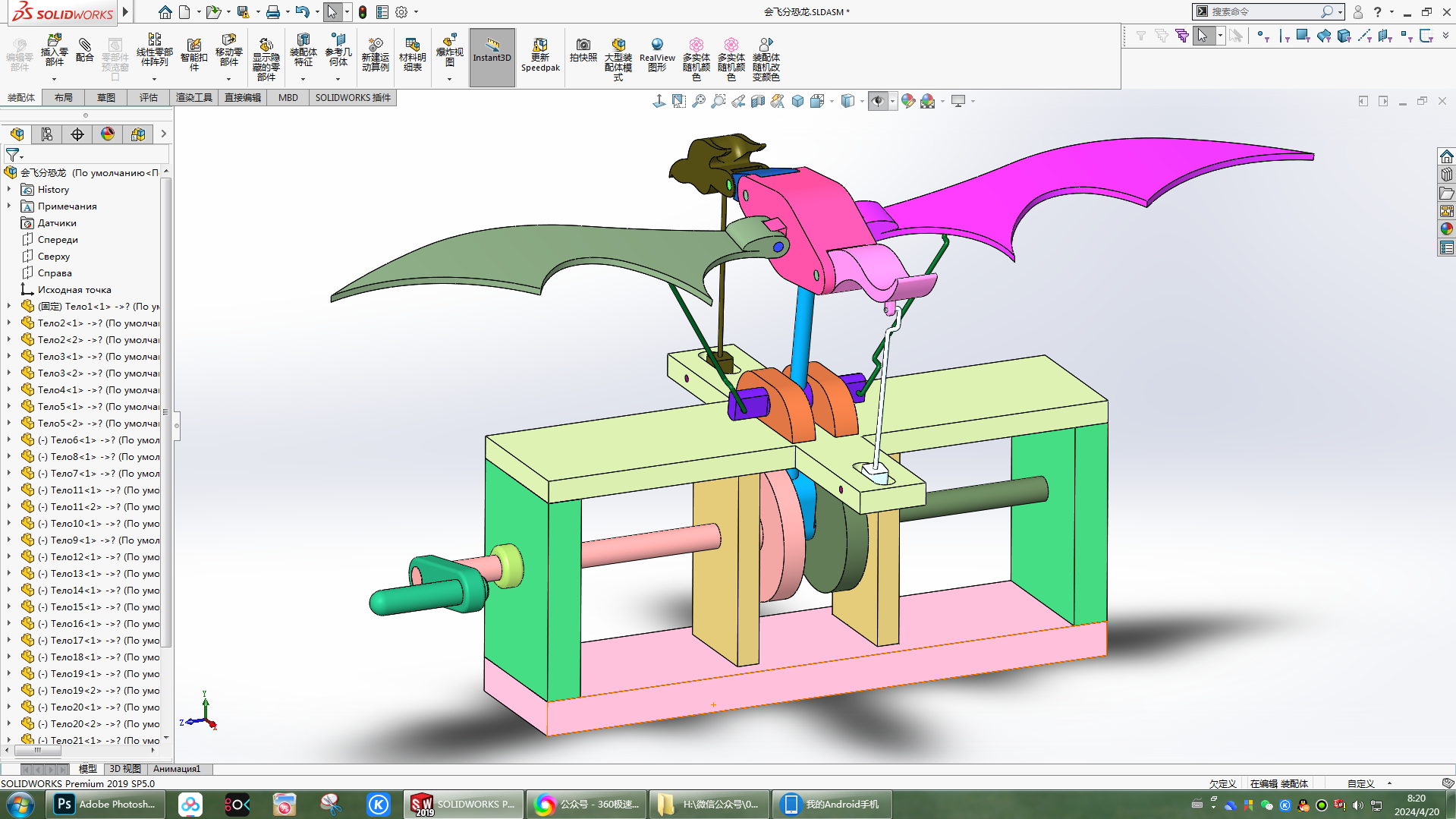Image resolution: width=1456 pixels, height=819 pixels.
Task: Open the DimXpertManager crosshair tab
Action: click(77, 134)
